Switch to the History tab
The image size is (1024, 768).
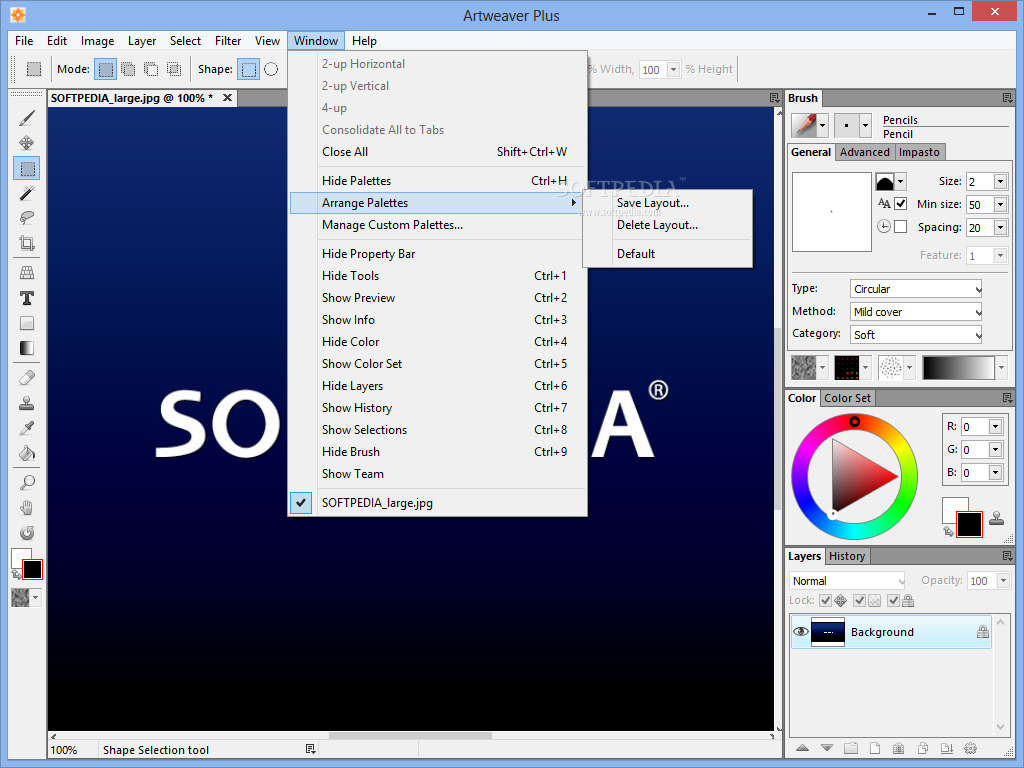[x=846, y=556]
